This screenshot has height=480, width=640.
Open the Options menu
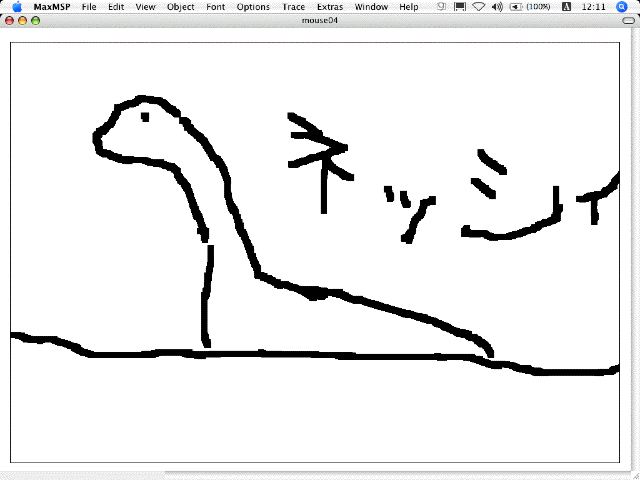point(253,7)
